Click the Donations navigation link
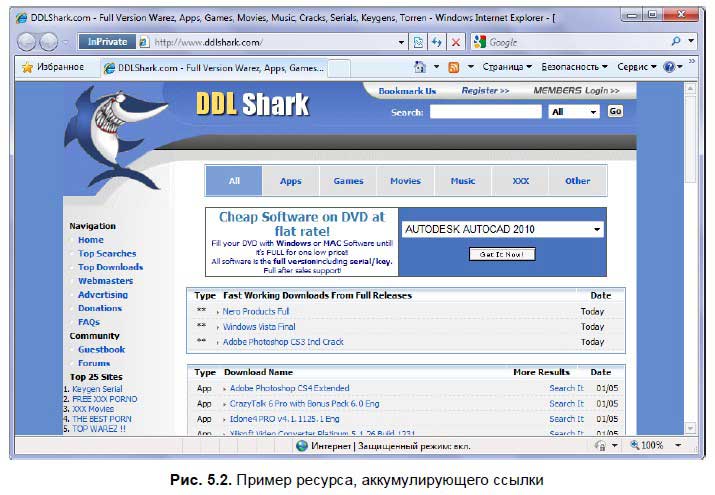Image resolution: width=715 pixels, height=495 pixels. point(100,308)
